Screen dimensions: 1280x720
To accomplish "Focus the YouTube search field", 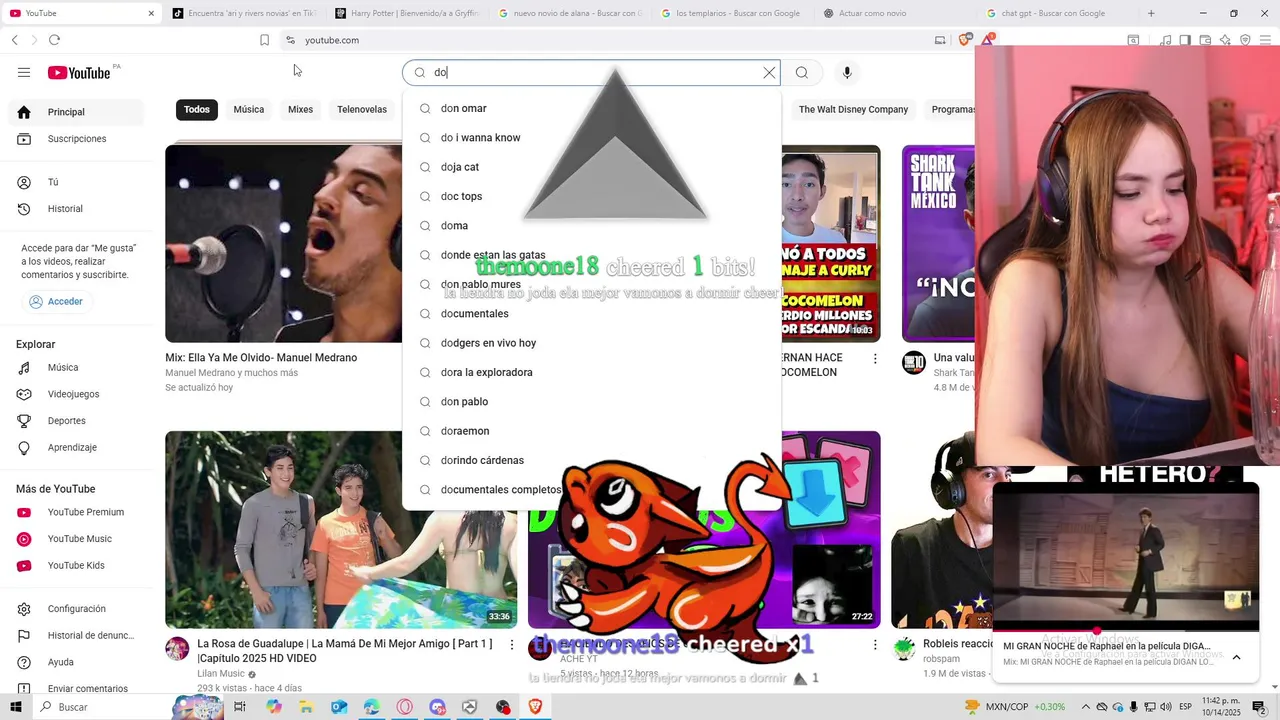I will (590, 72).
